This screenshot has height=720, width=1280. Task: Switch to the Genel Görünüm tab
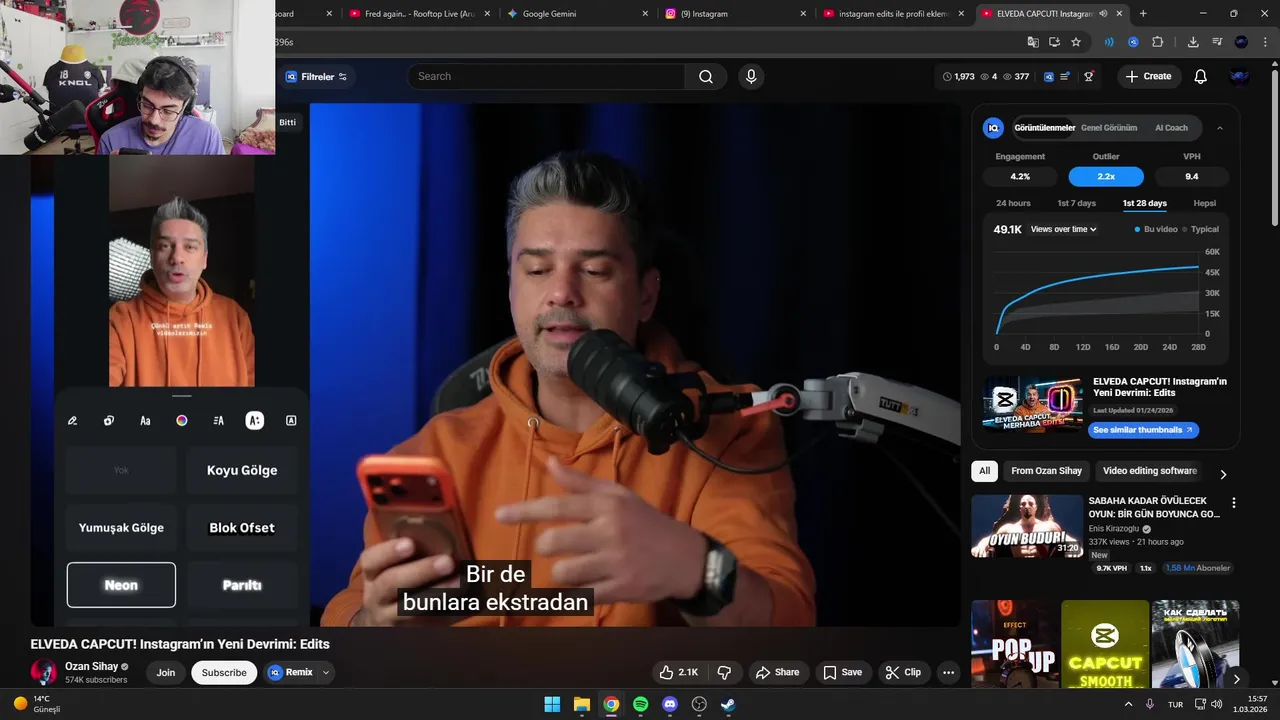[x=1109, y=128]
